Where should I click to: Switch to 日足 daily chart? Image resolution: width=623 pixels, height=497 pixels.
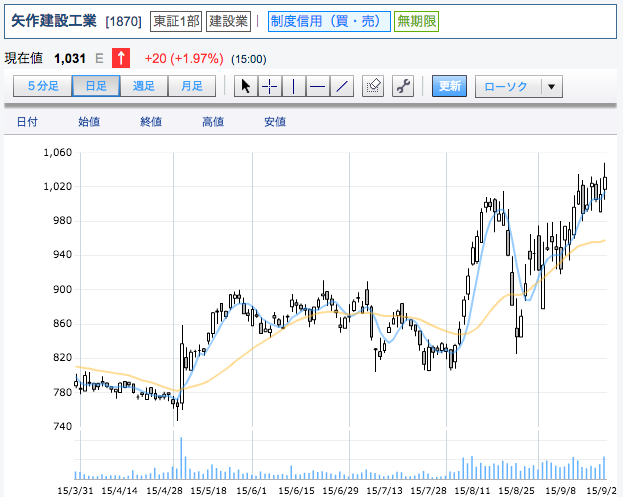click(x=96, y=86)
